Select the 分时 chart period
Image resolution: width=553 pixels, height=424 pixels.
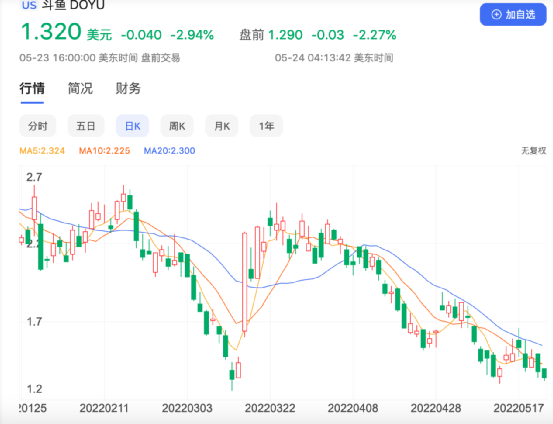point(38,126)
